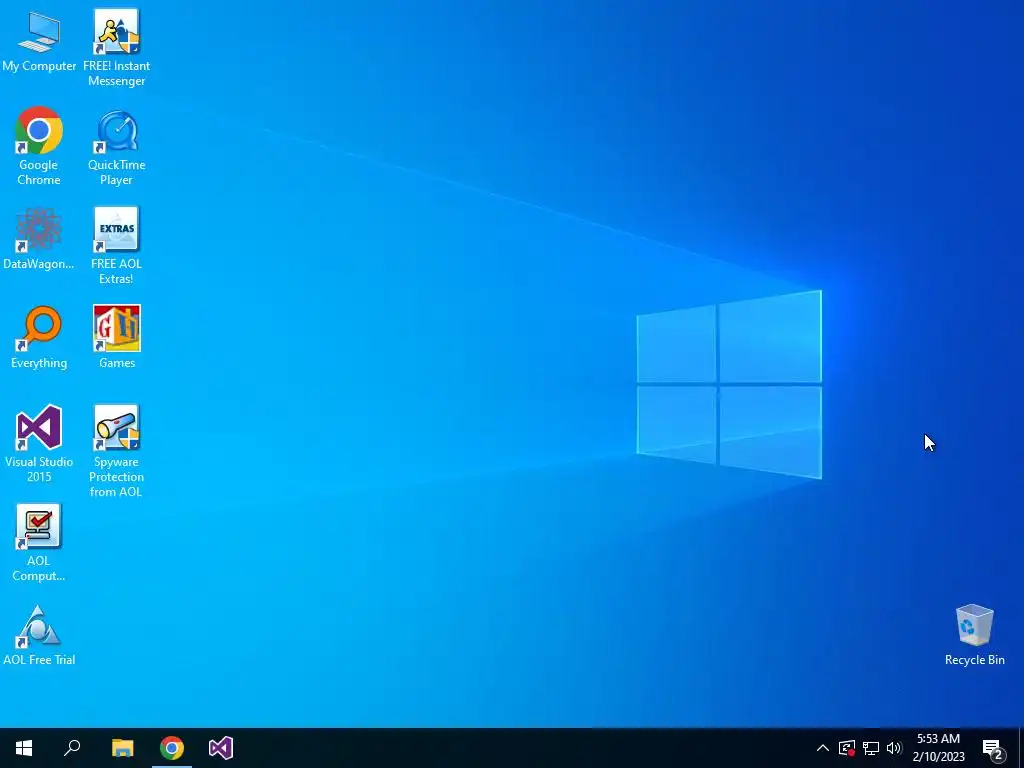Select Spyware Protection from AOL shortcut

coord(116,451)
